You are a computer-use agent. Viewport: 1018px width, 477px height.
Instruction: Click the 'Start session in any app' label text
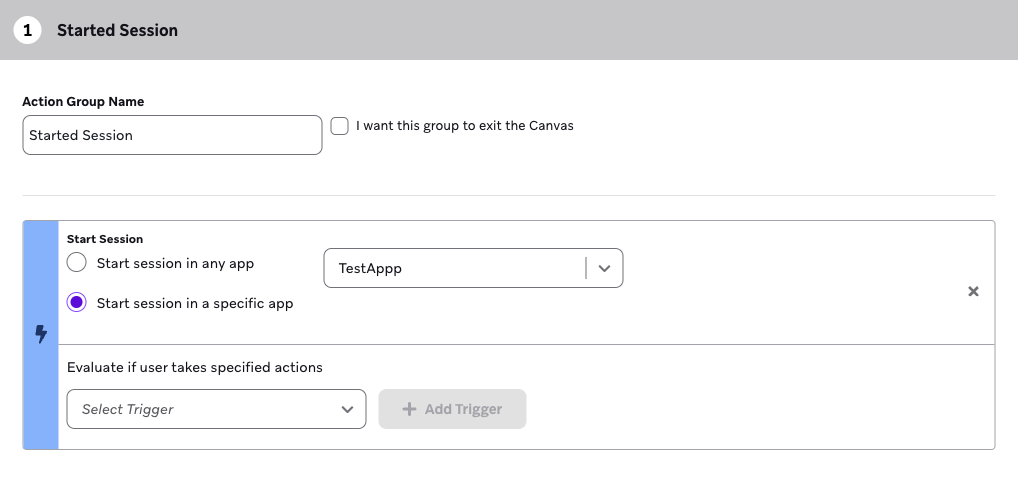point(175,263)
